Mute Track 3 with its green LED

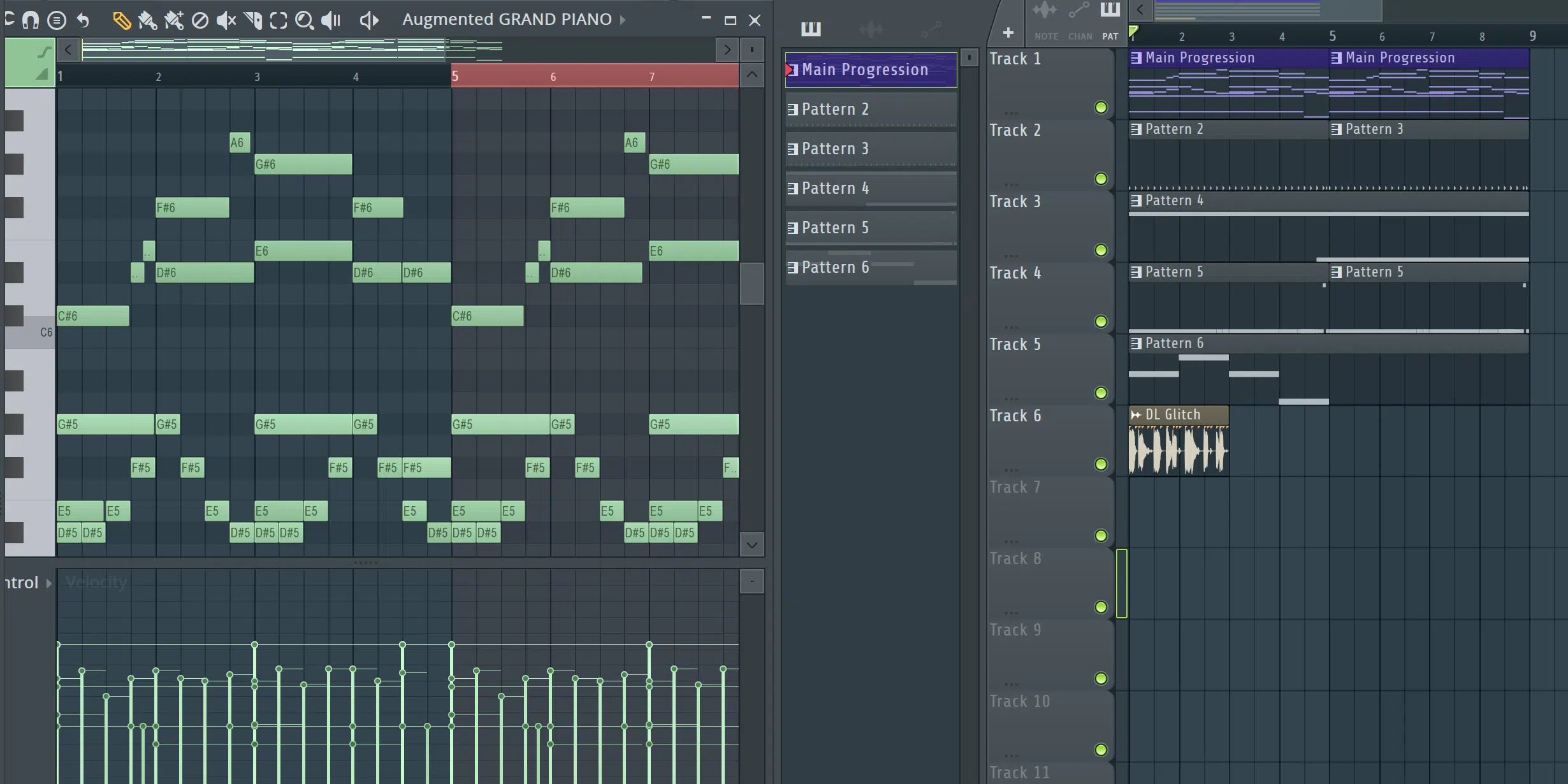click(1101, 250)
